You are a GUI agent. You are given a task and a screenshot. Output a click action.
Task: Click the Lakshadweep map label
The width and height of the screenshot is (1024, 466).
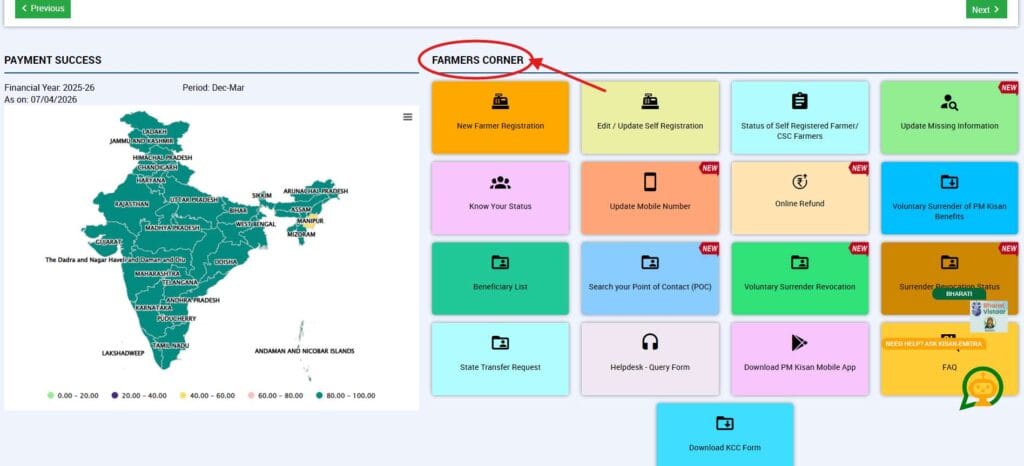pos(123,353)
